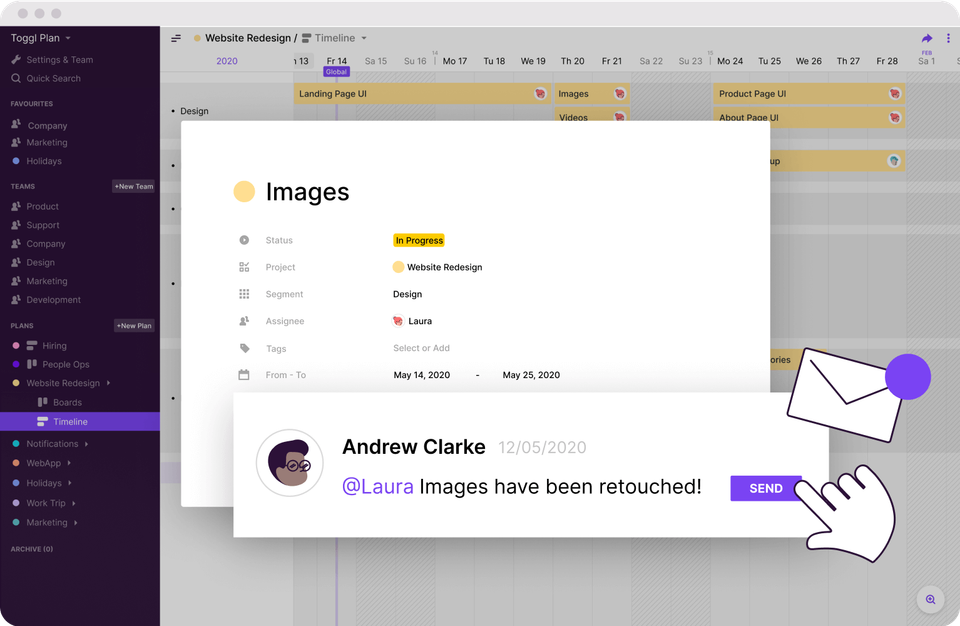Open the kebab menu top right
The image size is (960, 626).
(948, 37)
